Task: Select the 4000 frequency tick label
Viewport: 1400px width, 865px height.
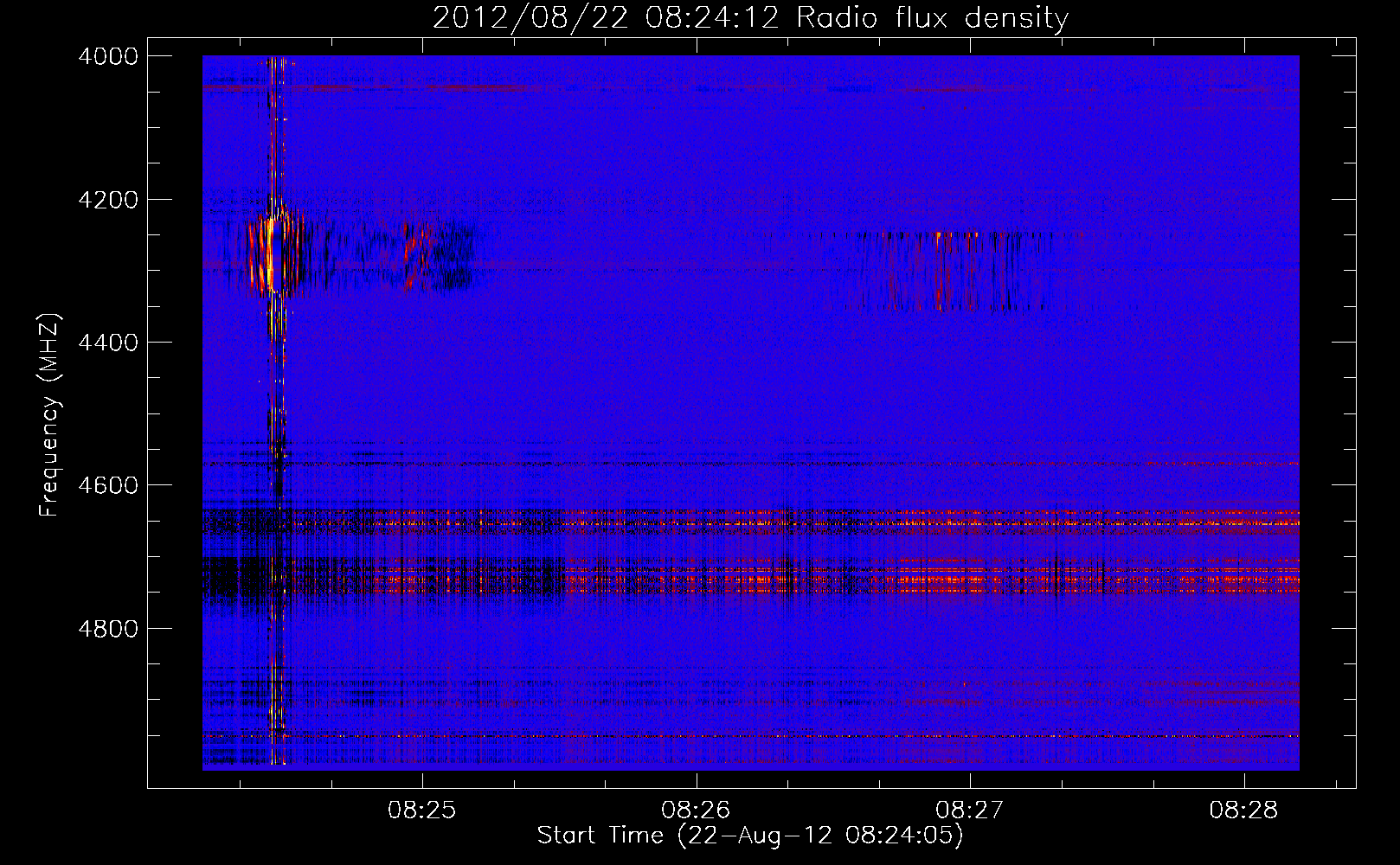Action: click(x=108, y=56)
